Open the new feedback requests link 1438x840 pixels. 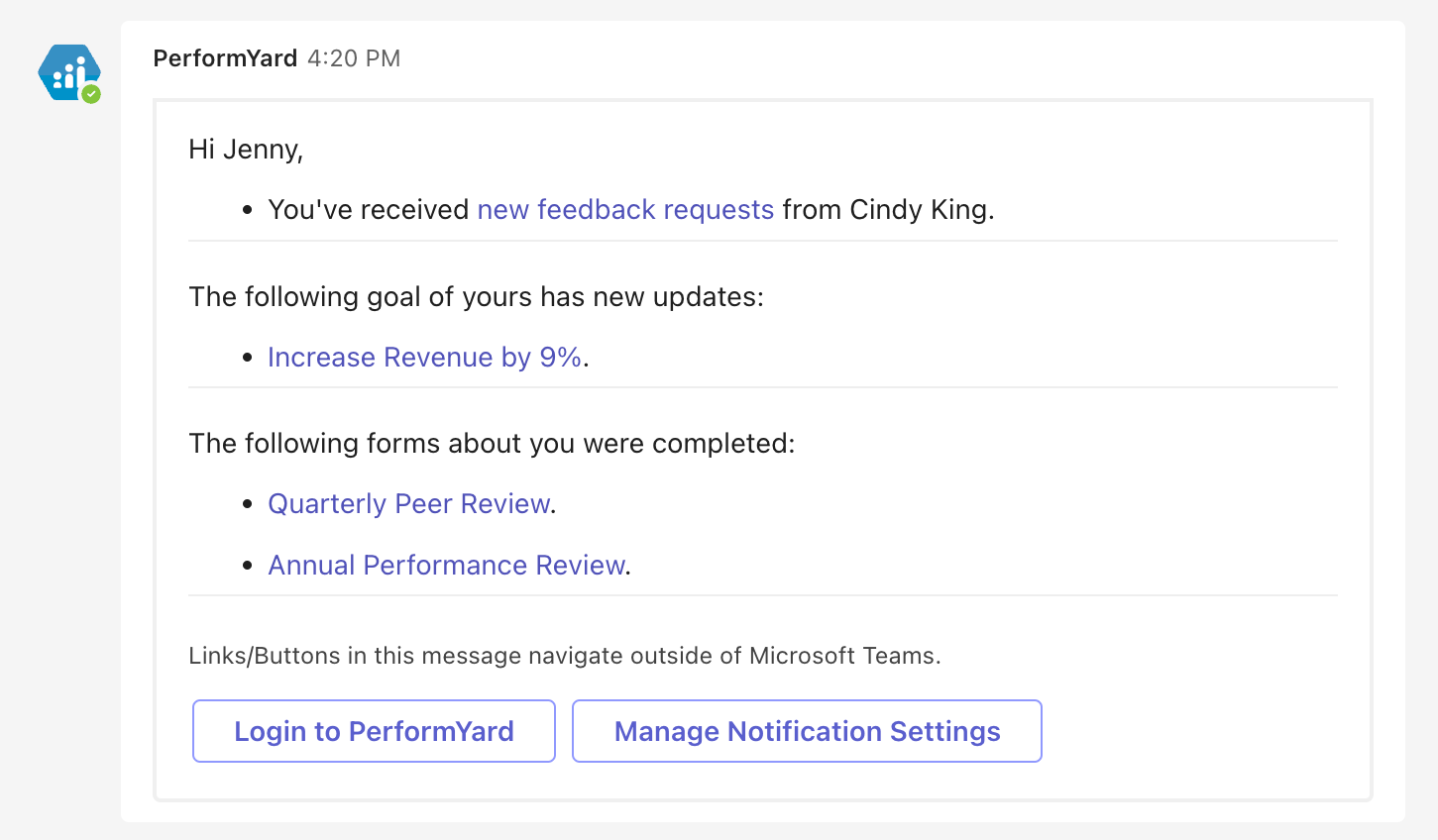(x=625, y=210)
